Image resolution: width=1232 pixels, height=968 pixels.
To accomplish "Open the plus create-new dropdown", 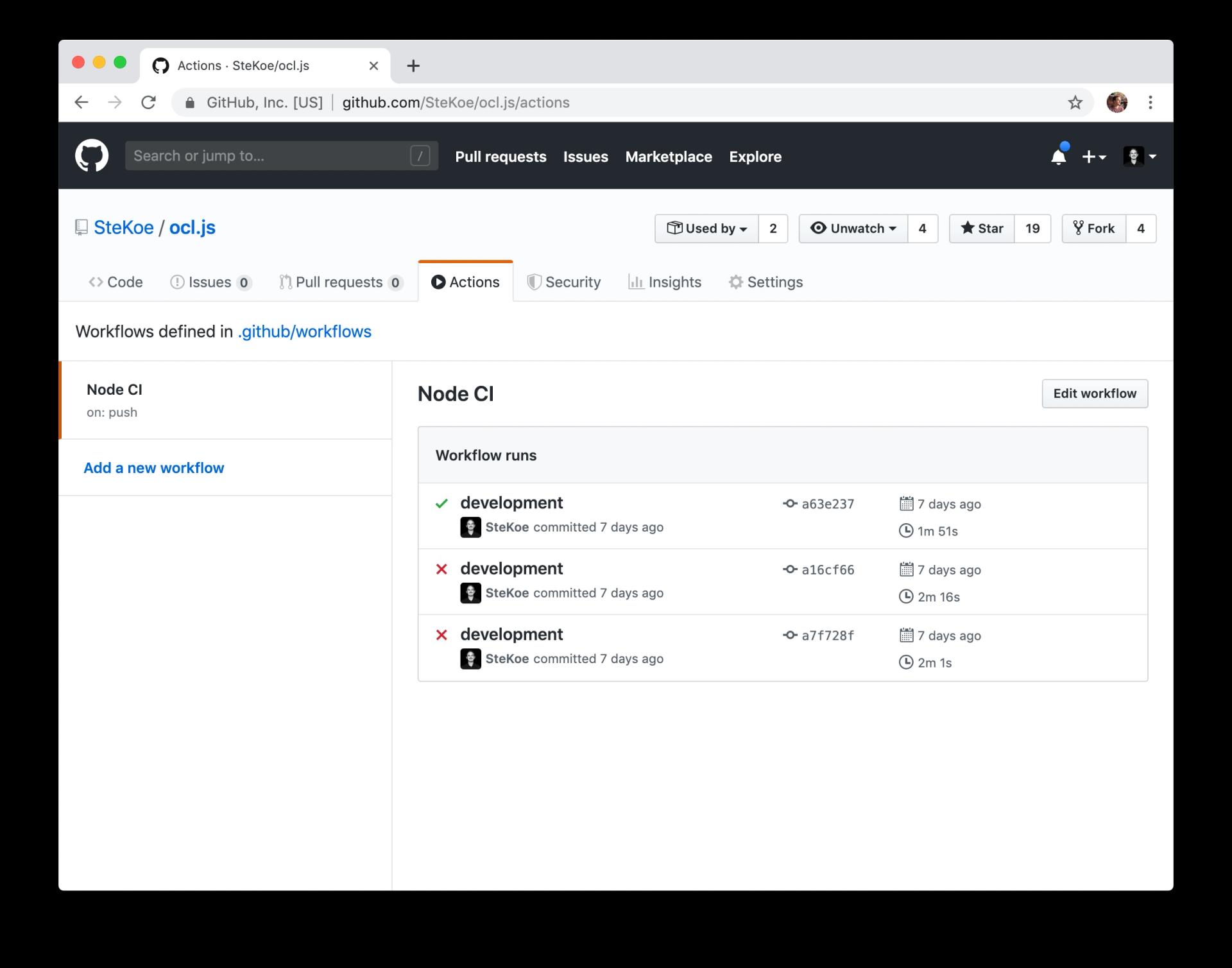I will (1093, 157).
